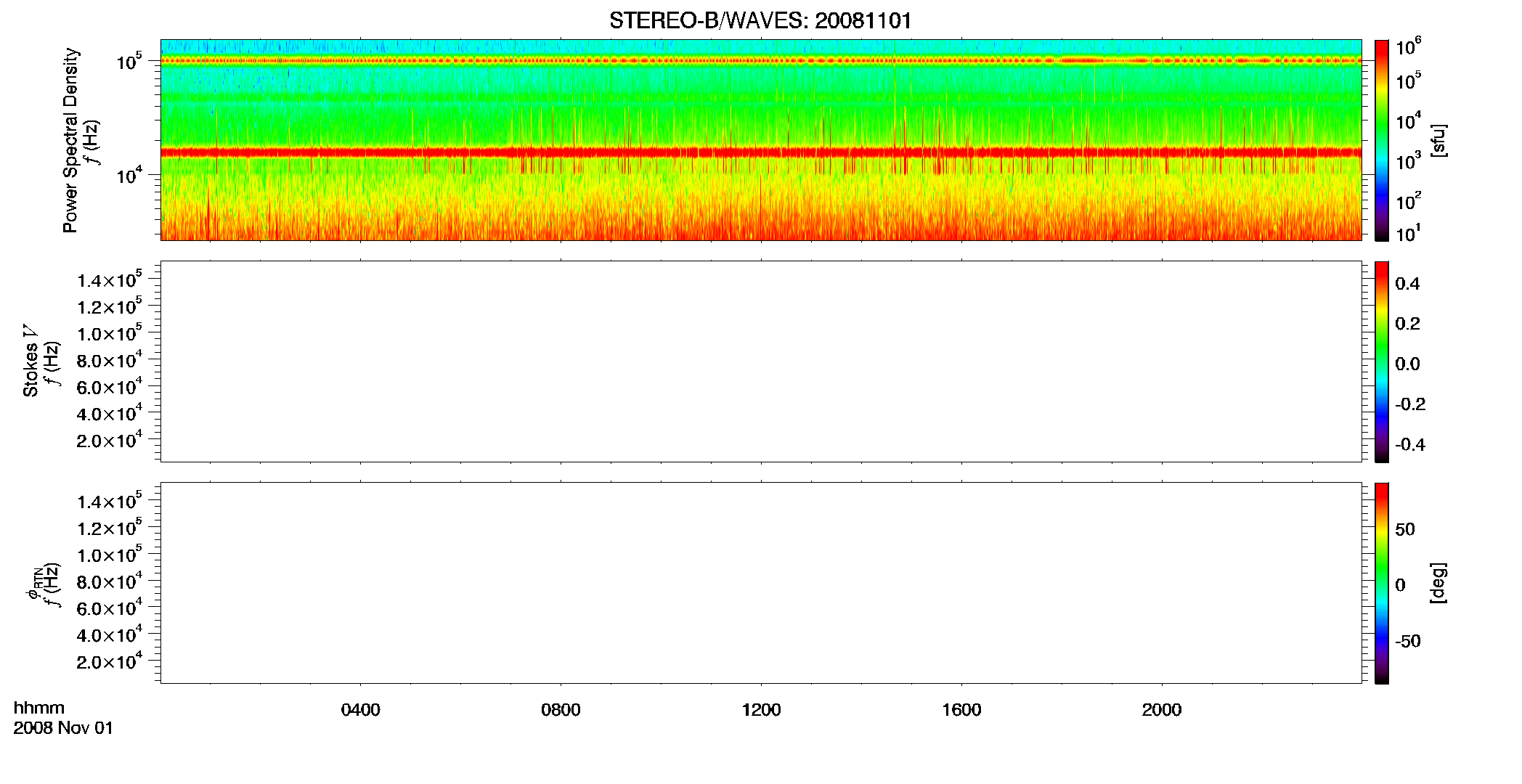Click the Power Spectral Density colorbar
This screenshot has height=784, width=1522.
point(1381,140)
